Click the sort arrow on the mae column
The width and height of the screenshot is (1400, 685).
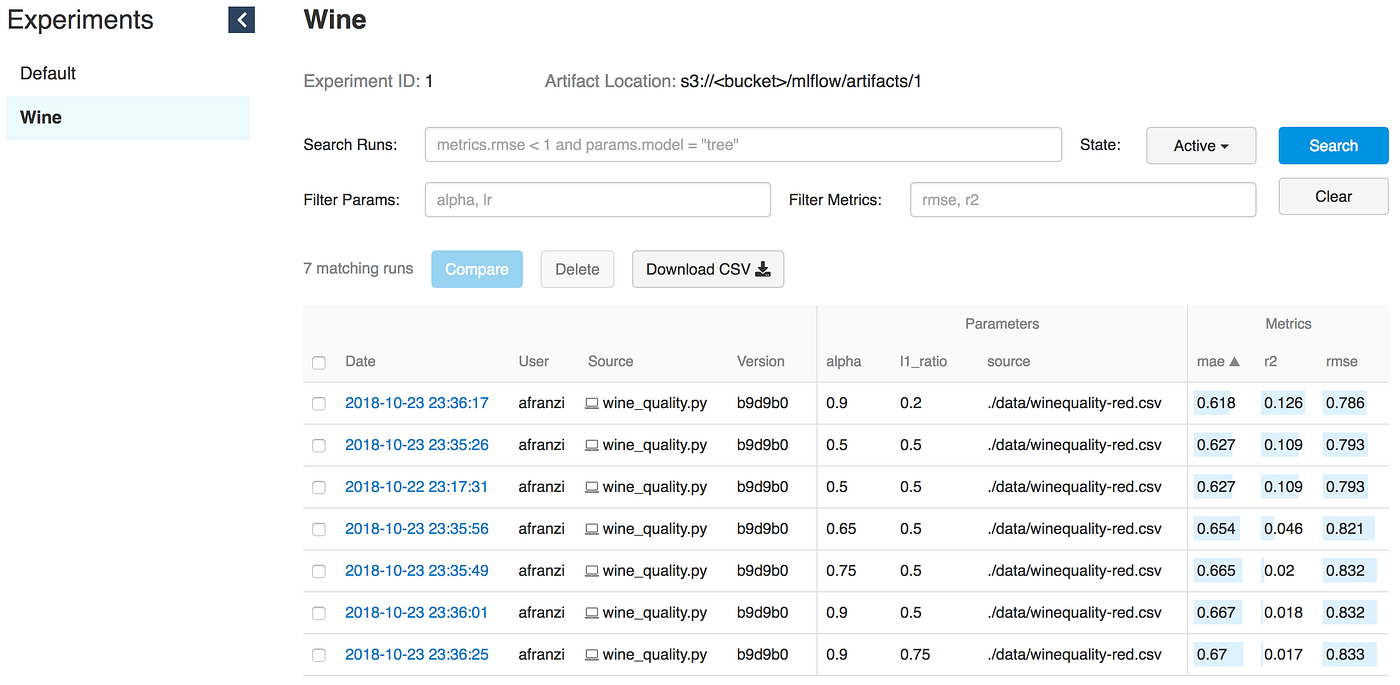tap(1235, 361)
